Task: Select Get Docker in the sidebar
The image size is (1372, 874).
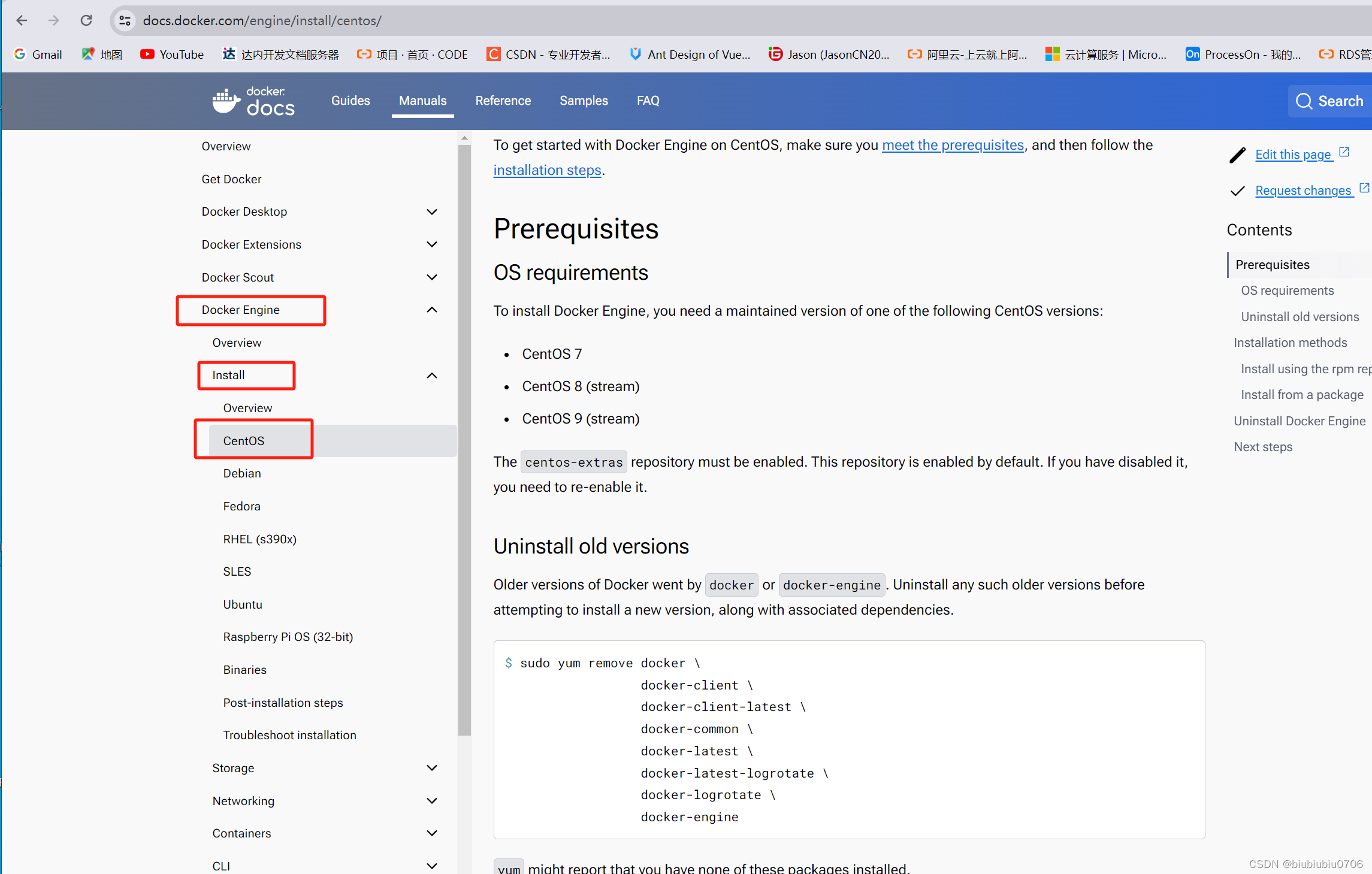Action: point(231,179)
